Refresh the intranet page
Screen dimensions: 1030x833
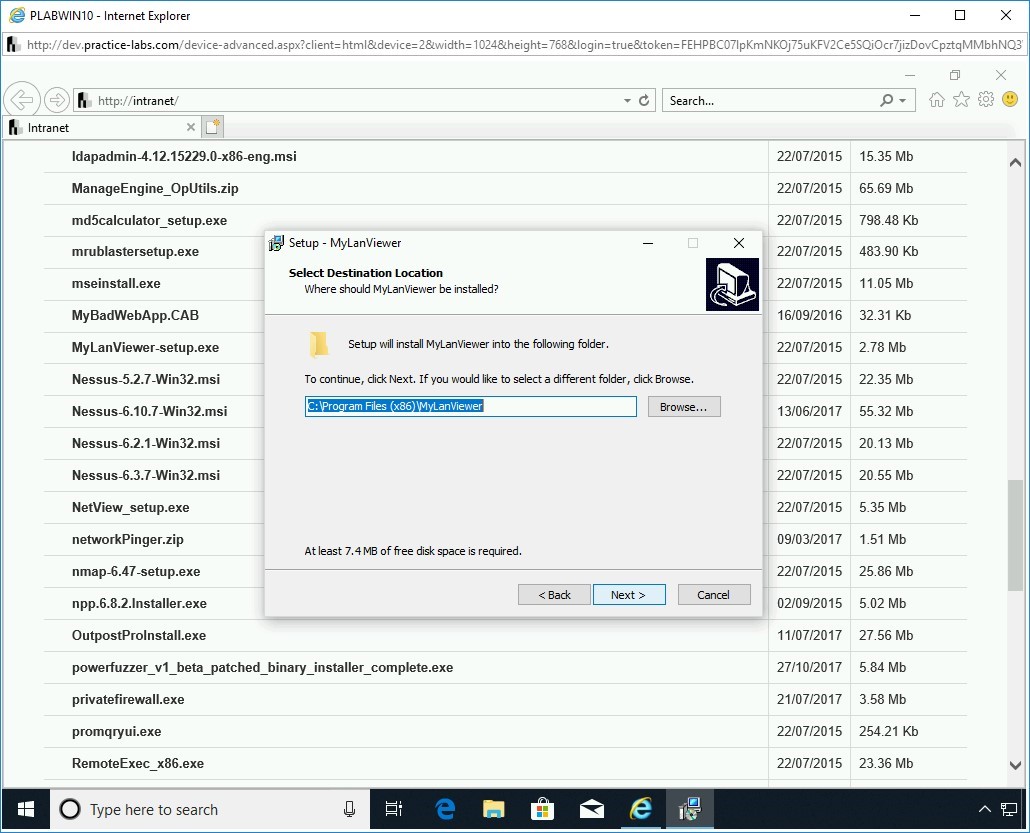click(x=644, y=101)
